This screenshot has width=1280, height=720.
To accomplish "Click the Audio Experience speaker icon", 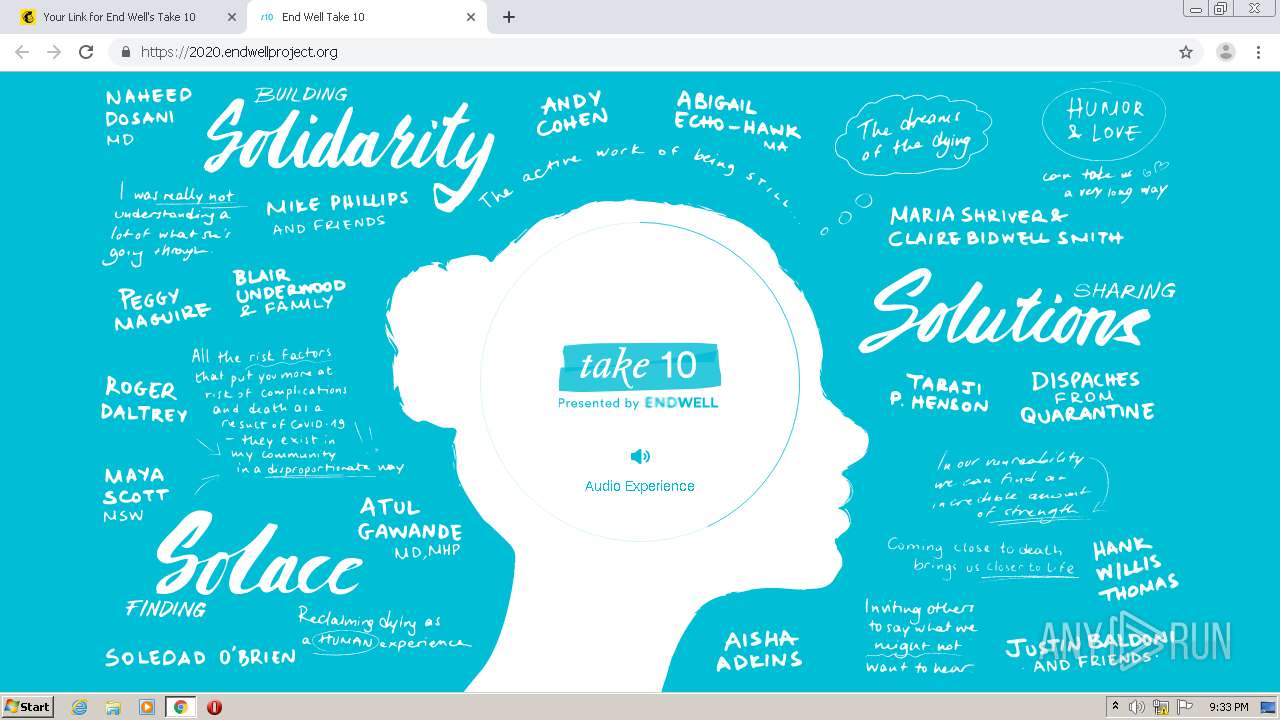I will pyautogui.click(x=640, y=457).
